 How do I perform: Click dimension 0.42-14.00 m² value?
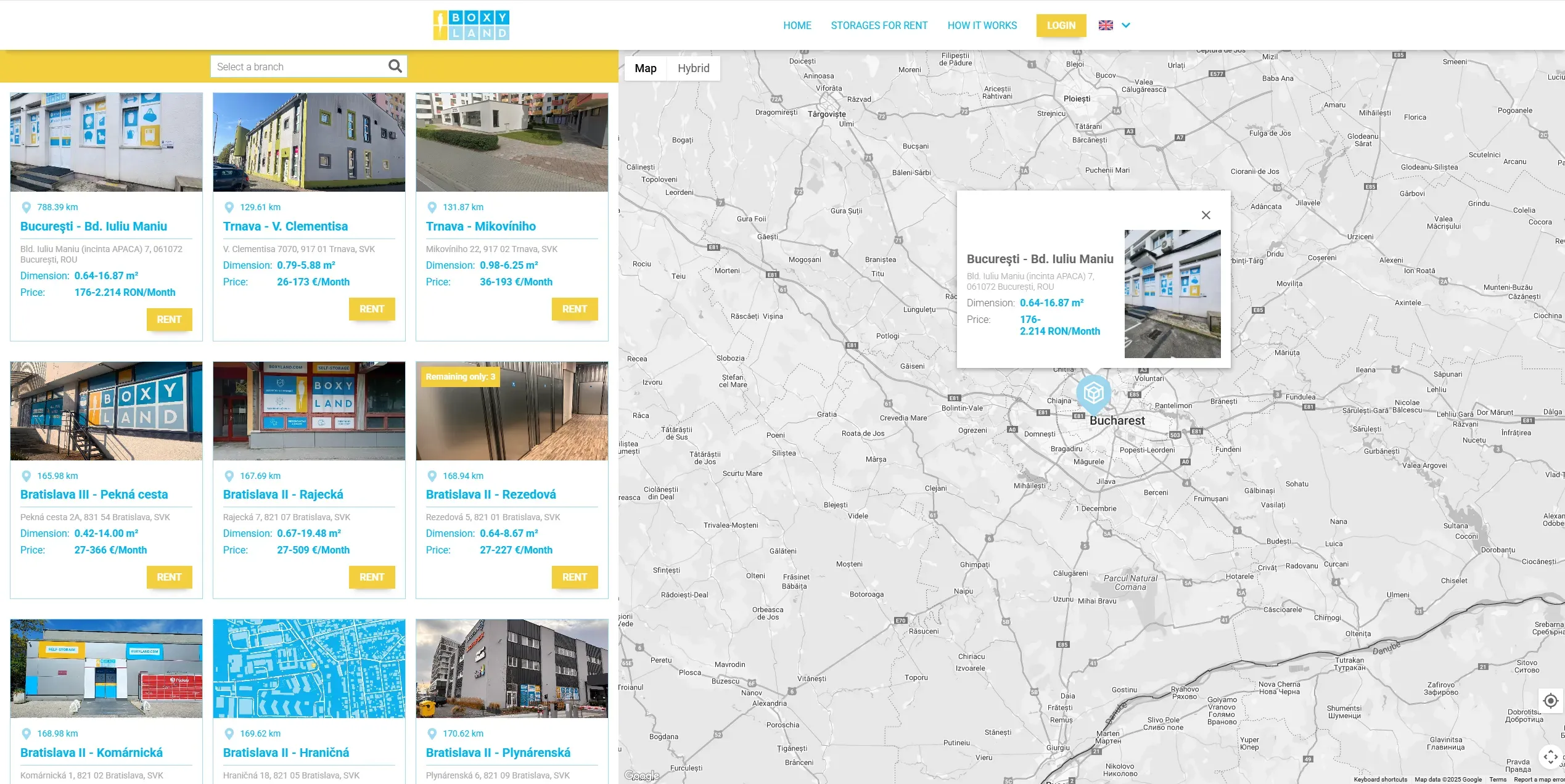pos(106,533)
